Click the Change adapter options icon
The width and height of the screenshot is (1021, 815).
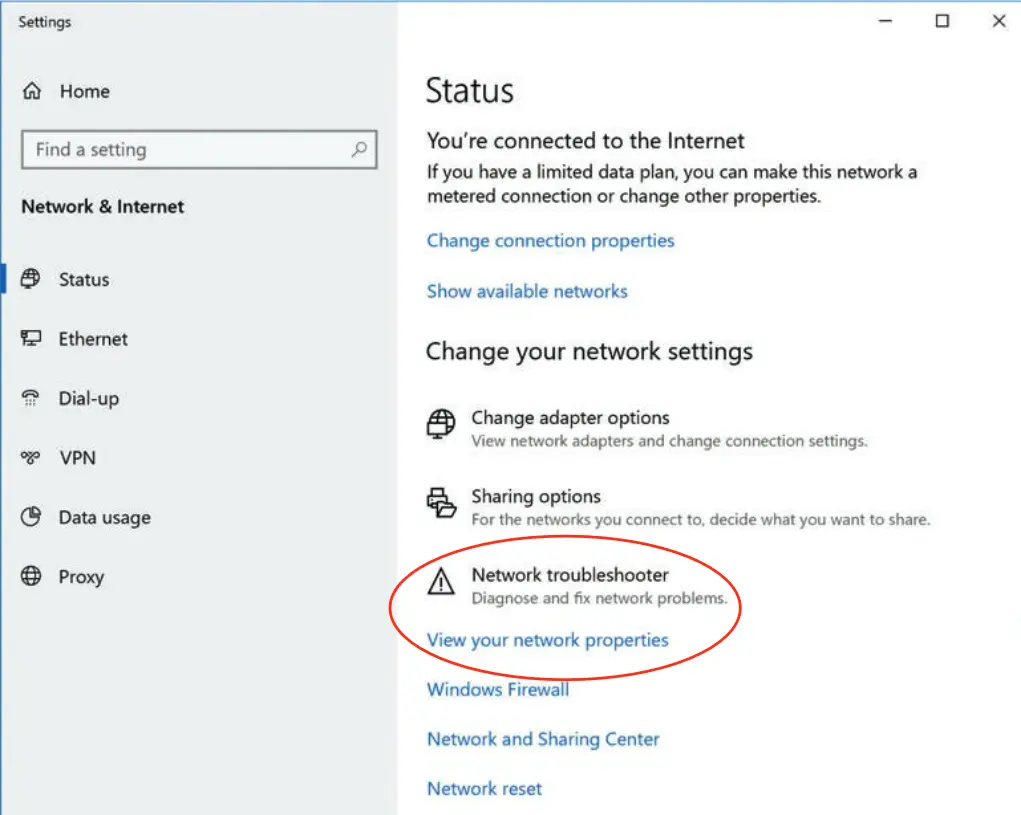click(x=441, y=425)
